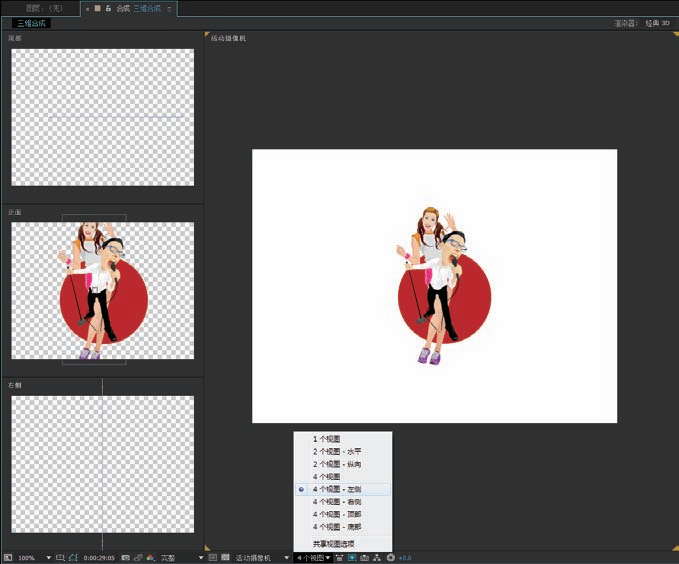Open the RGB channel display icon

(x=150, y=558)
